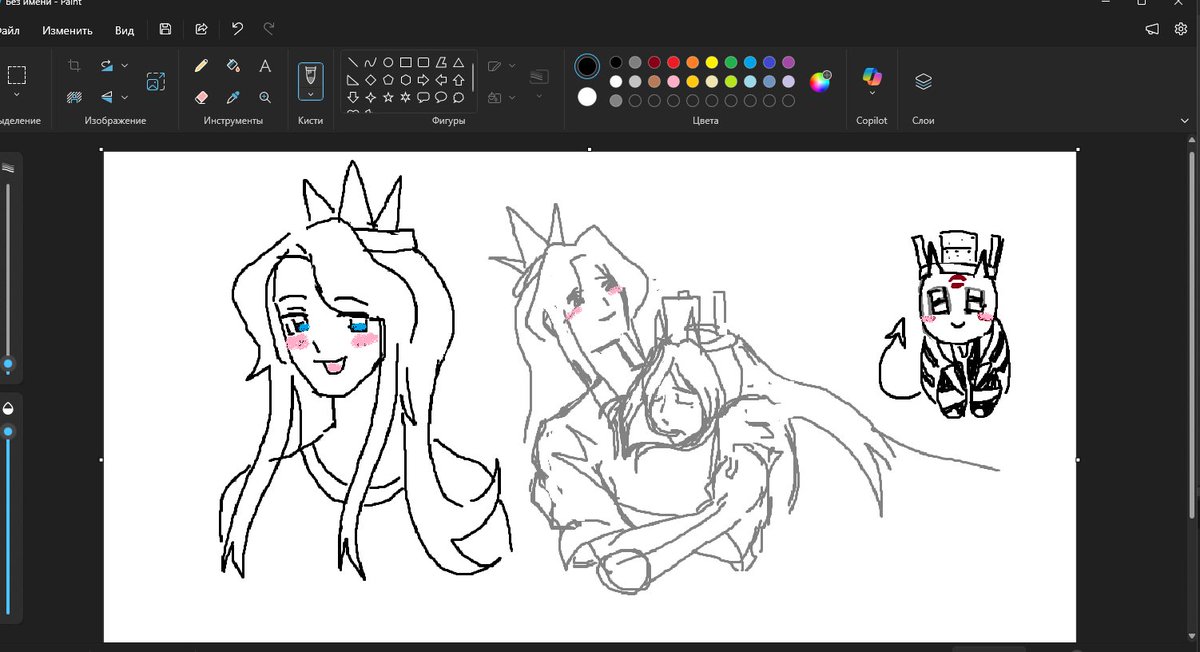
Task: Choose the pink color swatch
Action: (x=673, y=82)
